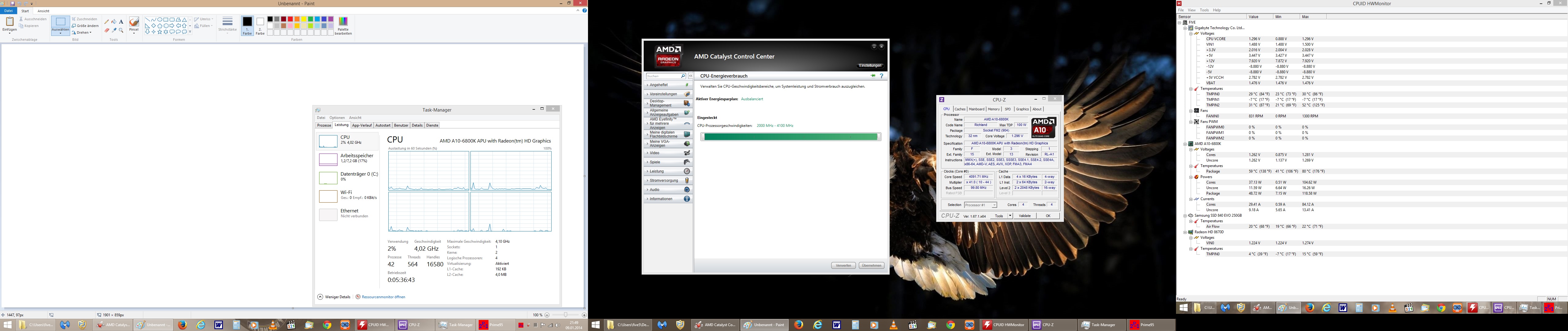1568x331 pixels.
Task: Open the View menu in HWMonitor
Action: pyautogui.click(x=1192, y=10)
